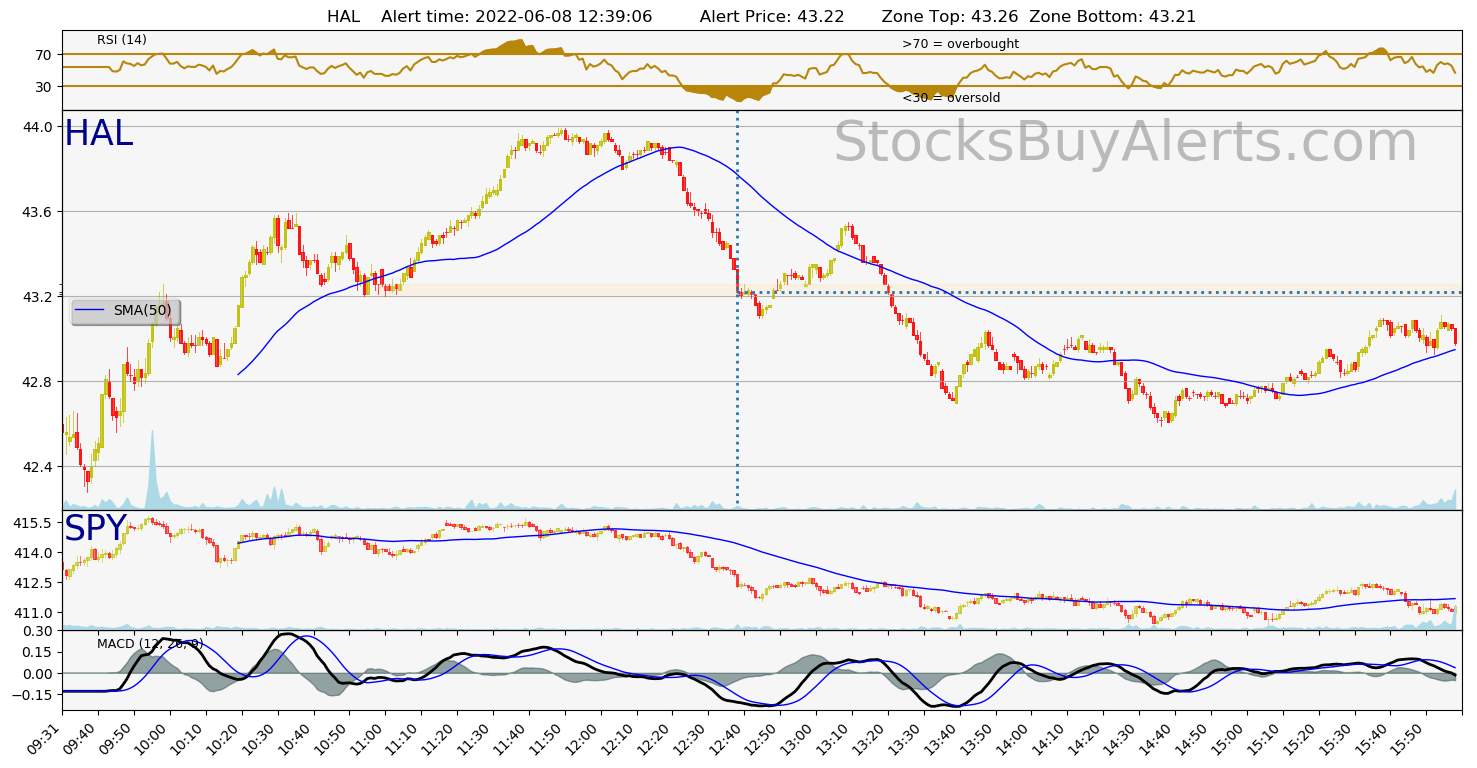1477x768 pixels.
Task: Click the SMA(50) legend entry
Action: pyautogui.click(x=125, y=311)
